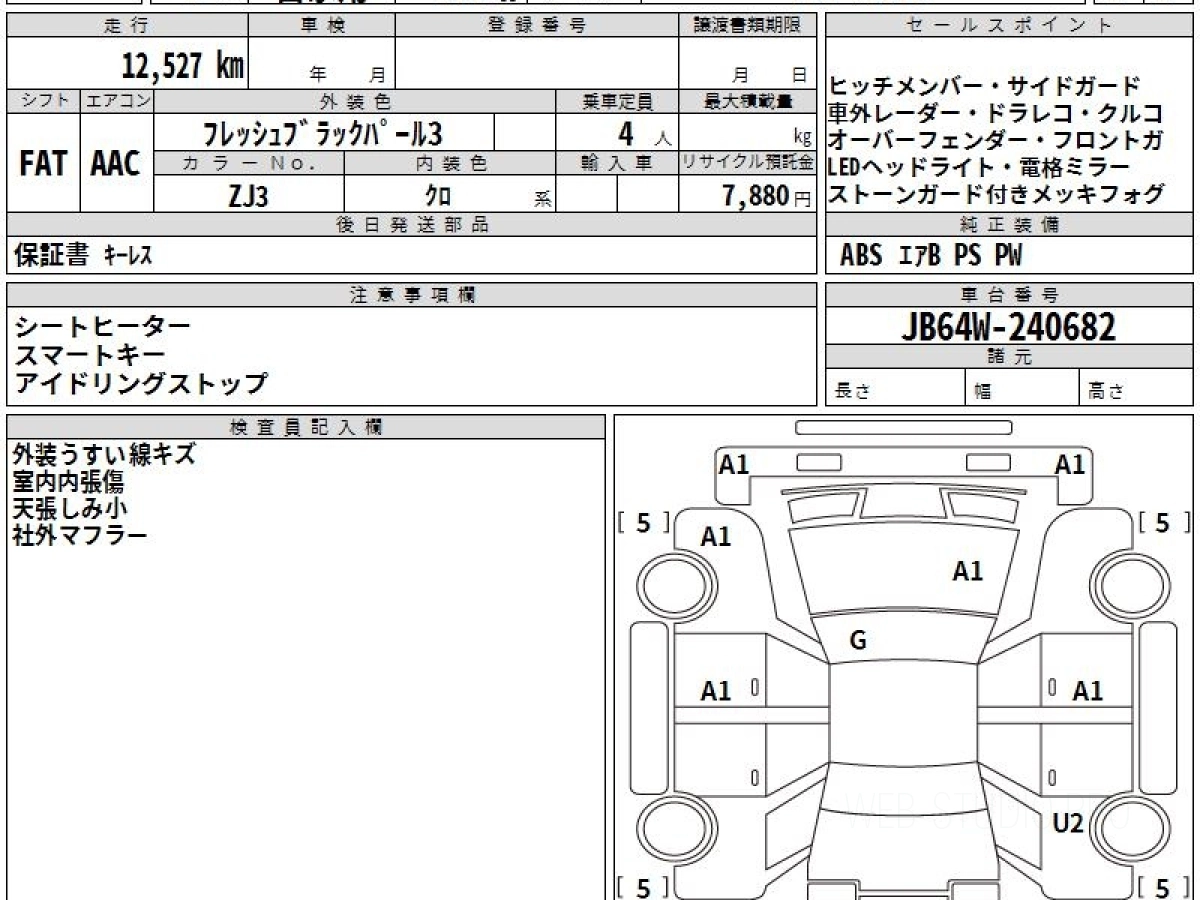Select the クロ interior color value
The image size is (1200, 900).
click(438, 195)
